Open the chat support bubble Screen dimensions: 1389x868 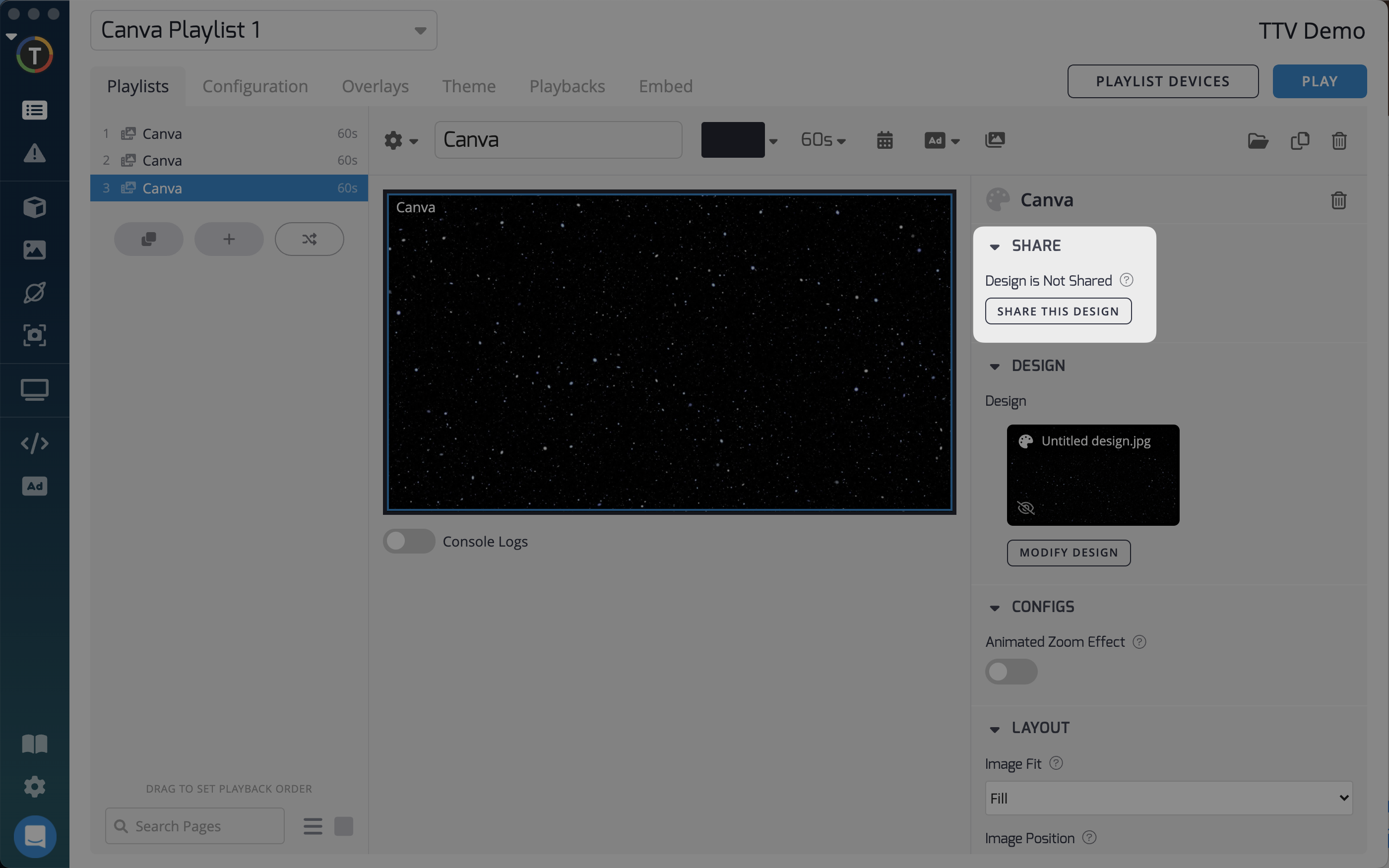[35, 836]
